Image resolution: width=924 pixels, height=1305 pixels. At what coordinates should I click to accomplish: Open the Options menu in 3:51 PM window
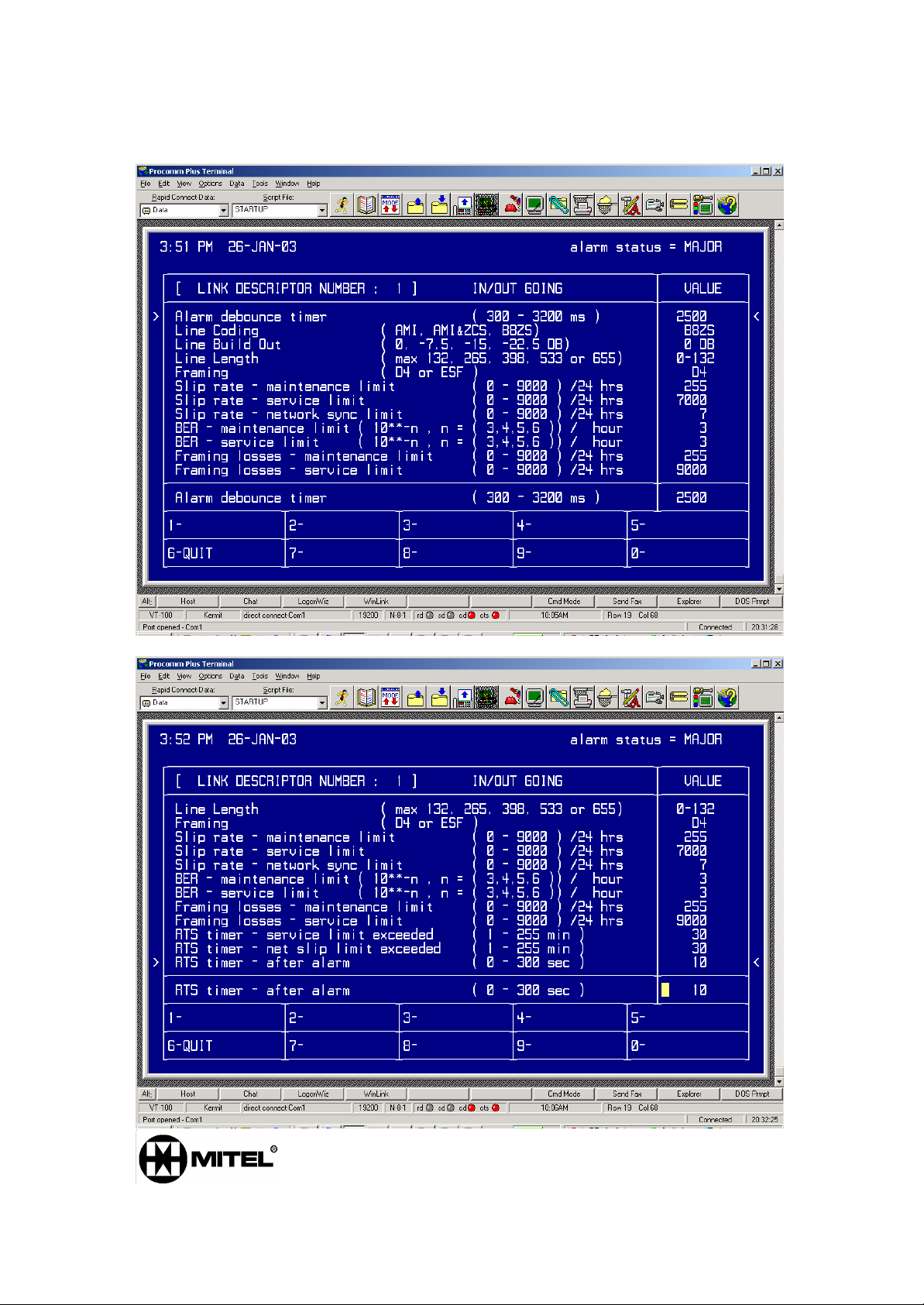(210, 184)
